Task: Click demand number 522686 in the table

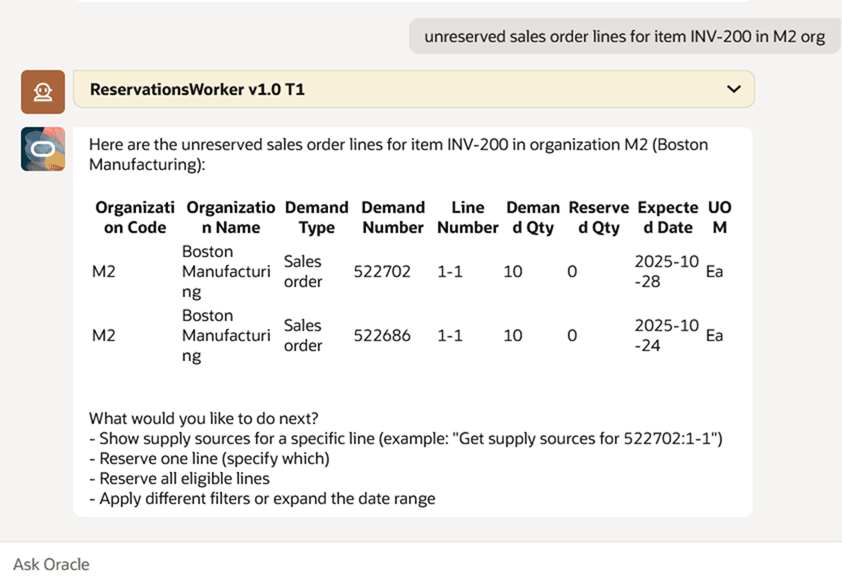Action: click(382, 335)
